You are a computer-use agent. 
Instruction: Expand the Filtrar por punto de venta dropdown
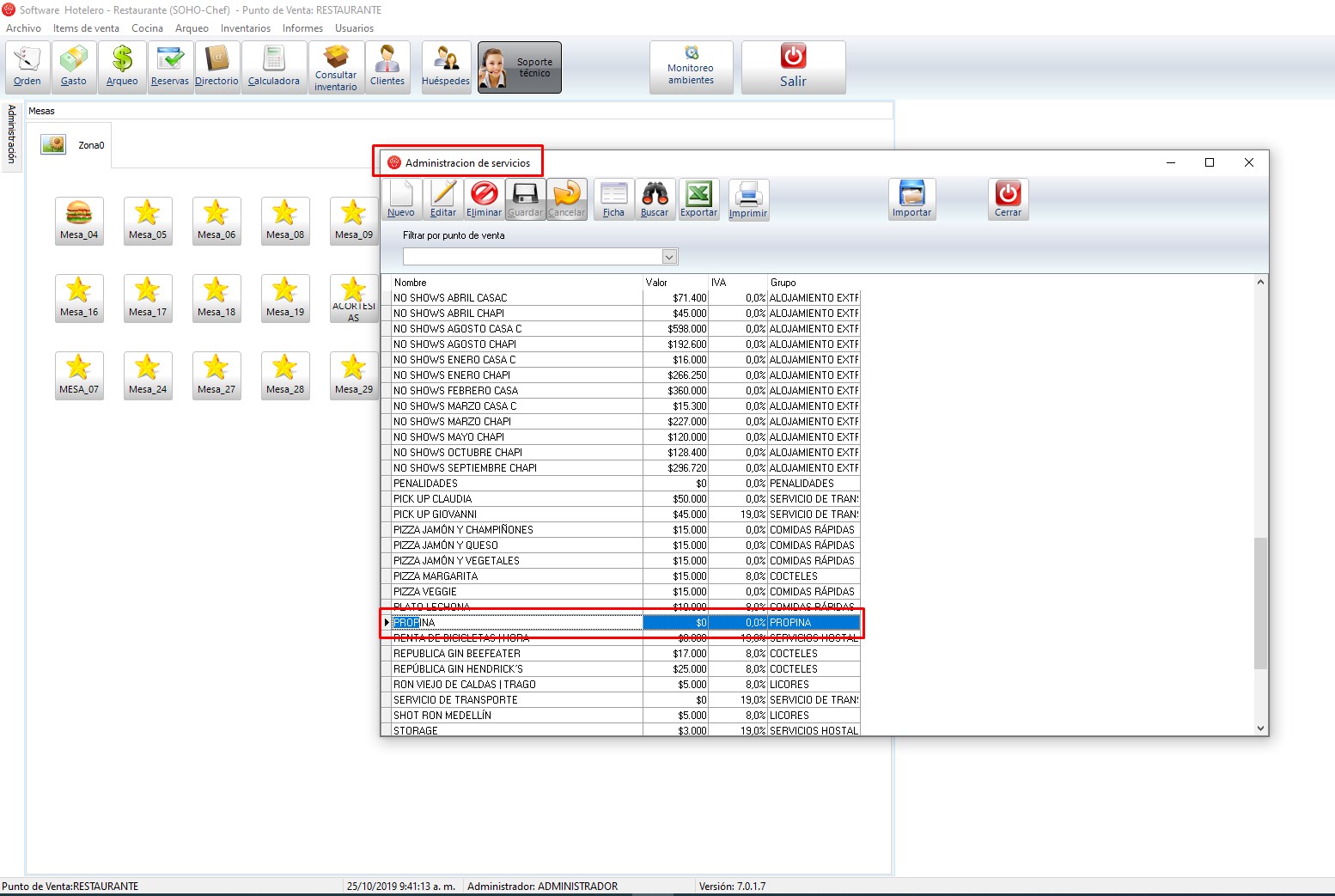(669, 257)
